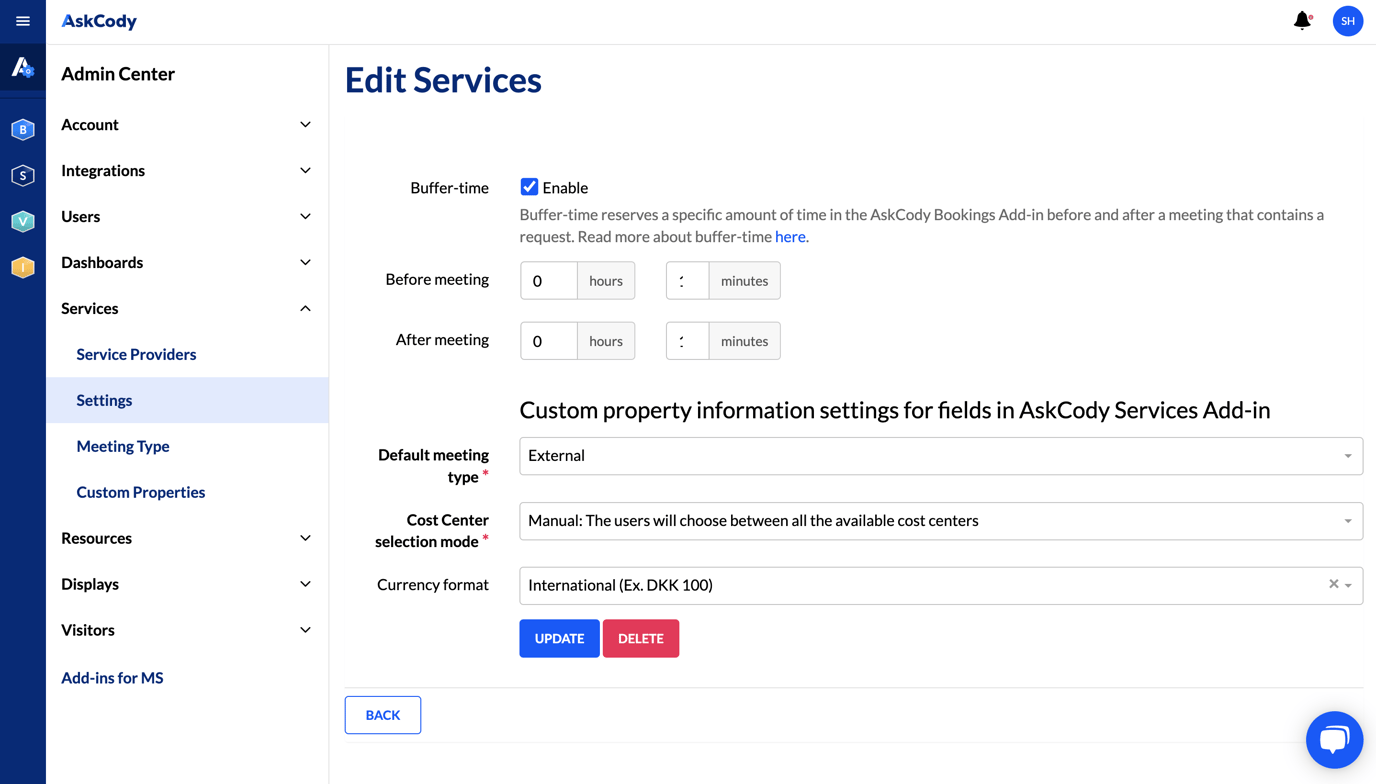Open the Default meeting type dropdown

coord(940,456)
